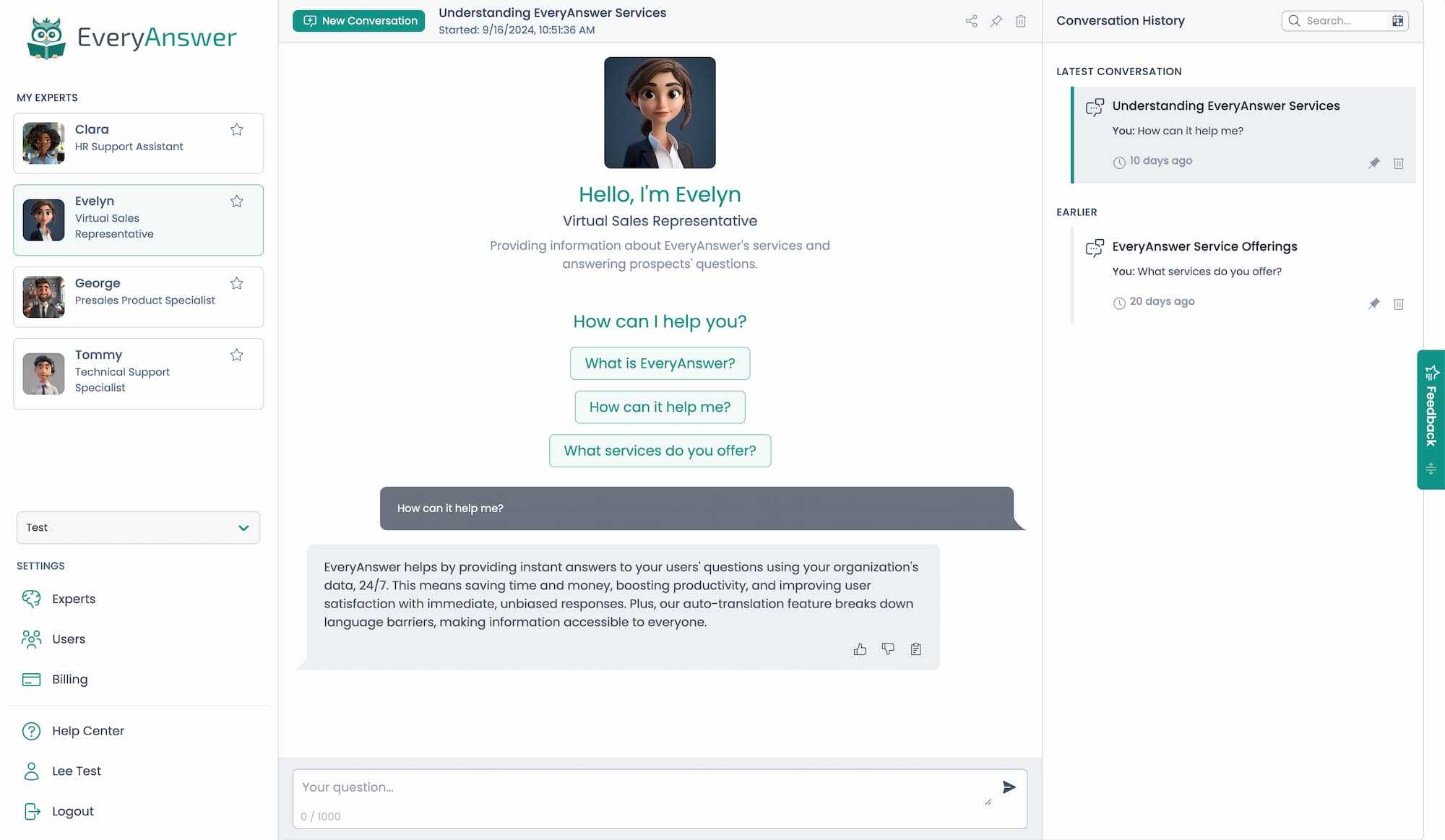
Task: Open the Experts settings page
Action: click(72, 599)
